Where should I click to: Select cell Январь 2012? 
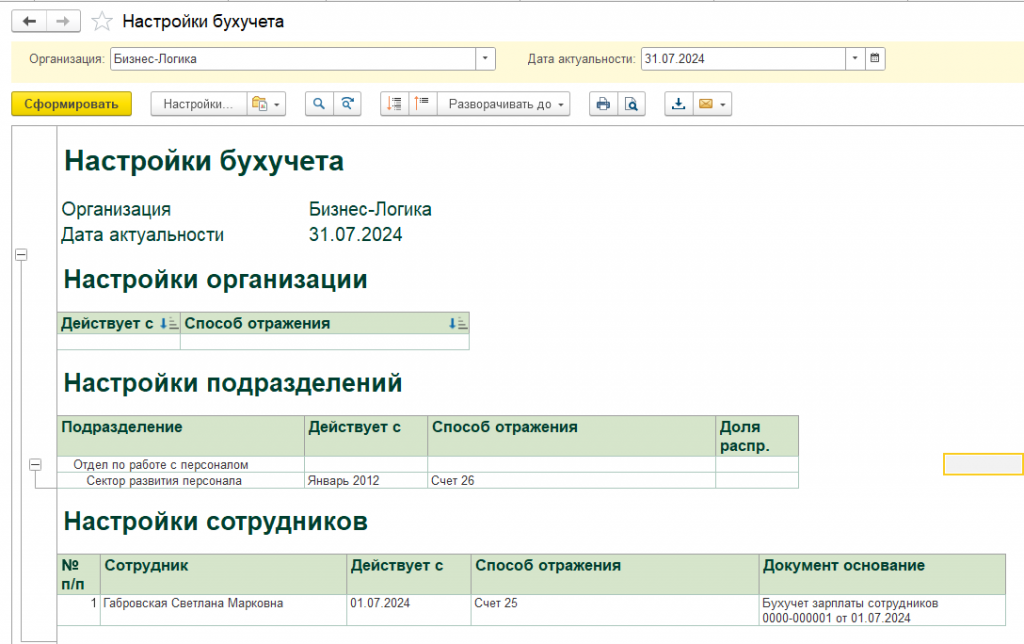coord(366,481)
